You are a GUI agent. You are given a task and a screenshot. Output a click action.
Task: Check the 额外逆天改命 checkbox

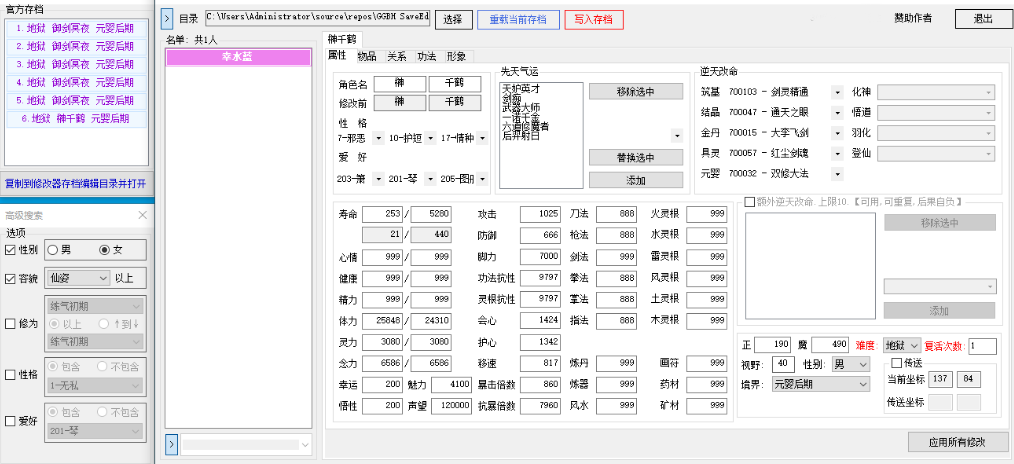pos(750,202)
